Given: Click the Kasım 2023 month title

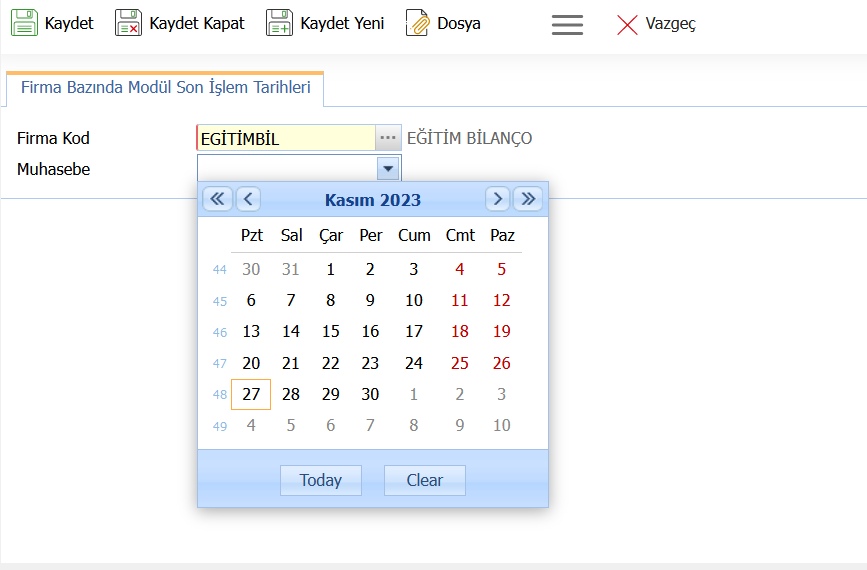Looking at the screenshot, I should click(x=373, y=200).
